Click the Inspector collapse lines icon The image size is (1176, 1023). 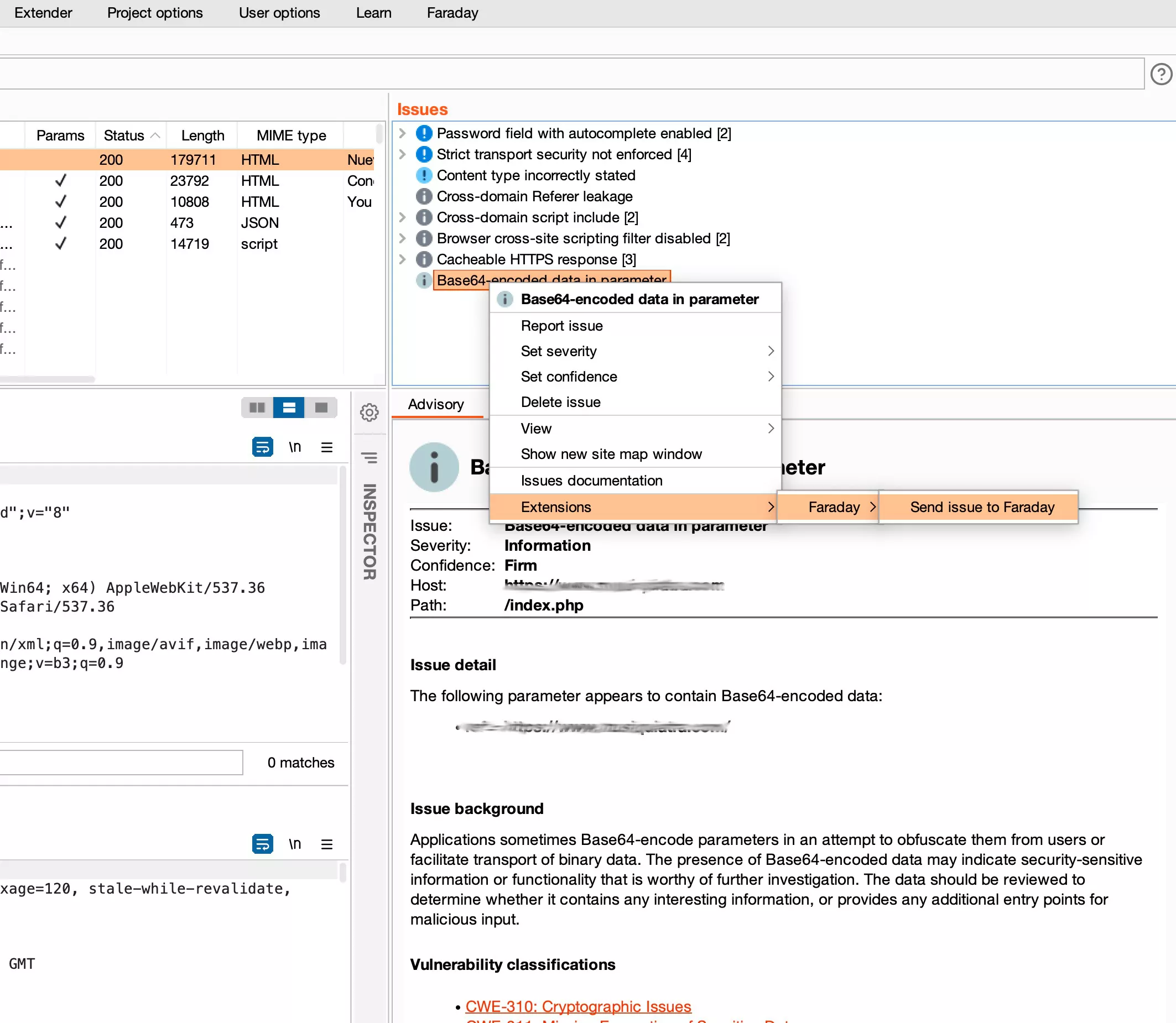tap(369, 458)
